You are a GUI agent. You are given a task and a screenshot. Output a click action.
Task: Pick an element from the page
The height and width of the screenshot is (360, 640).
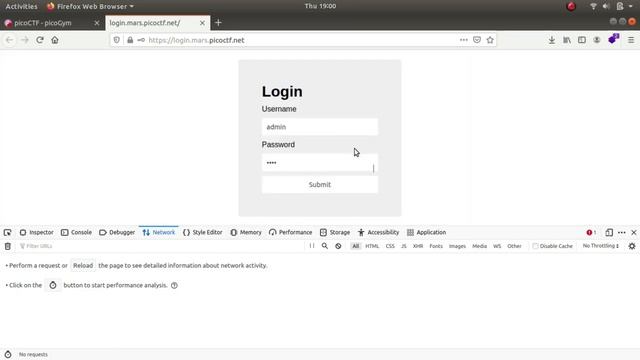click(7, 232)
